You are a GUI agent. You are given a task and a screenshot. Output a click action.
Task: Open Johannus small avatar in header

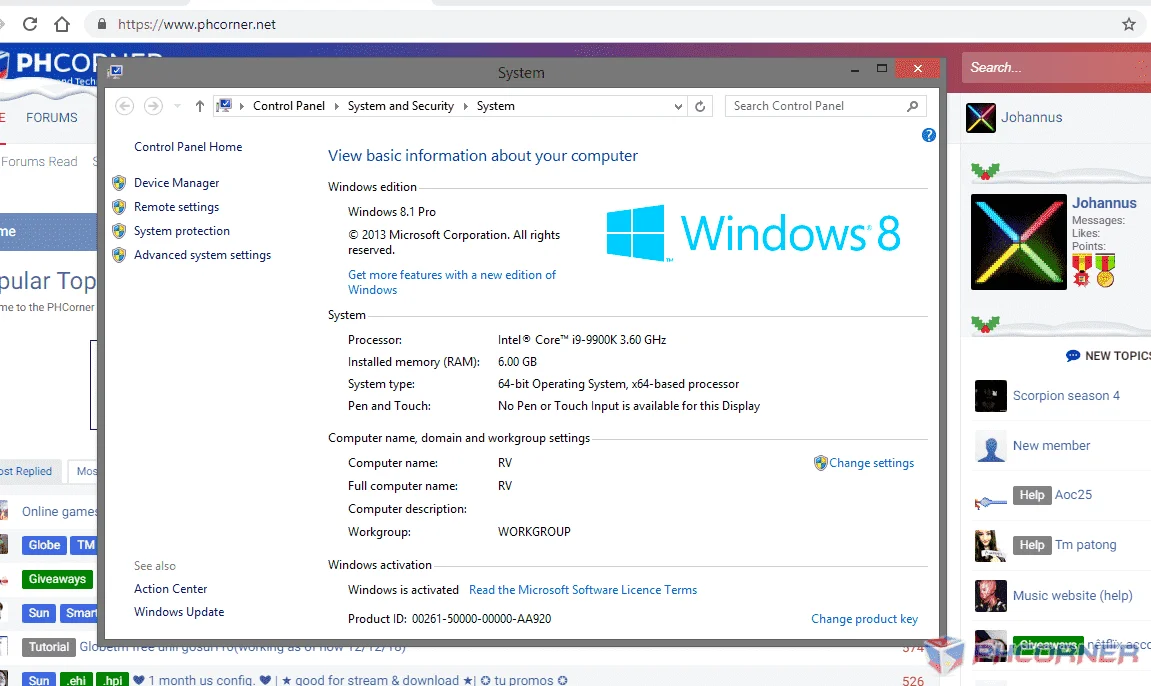coord(981,117)
